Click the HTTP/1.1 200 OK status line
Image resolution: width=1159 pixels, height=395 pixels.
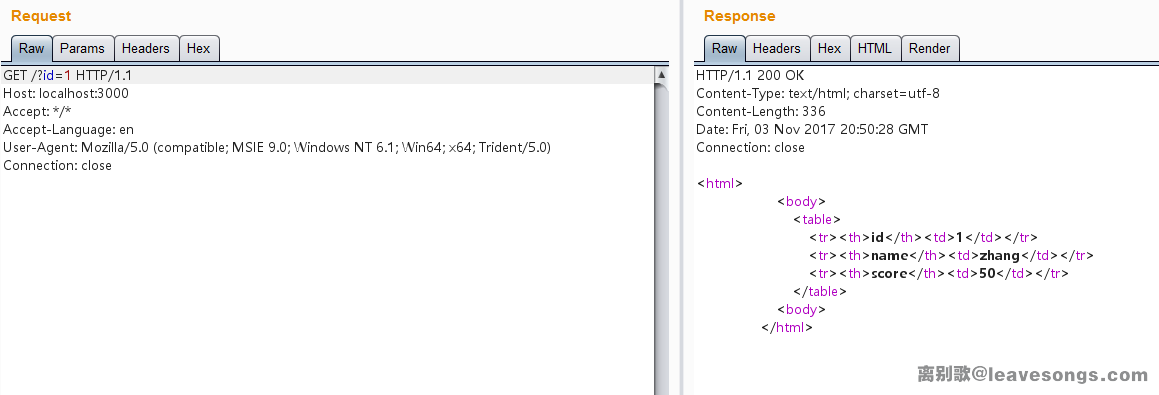(x=750, y=75)
